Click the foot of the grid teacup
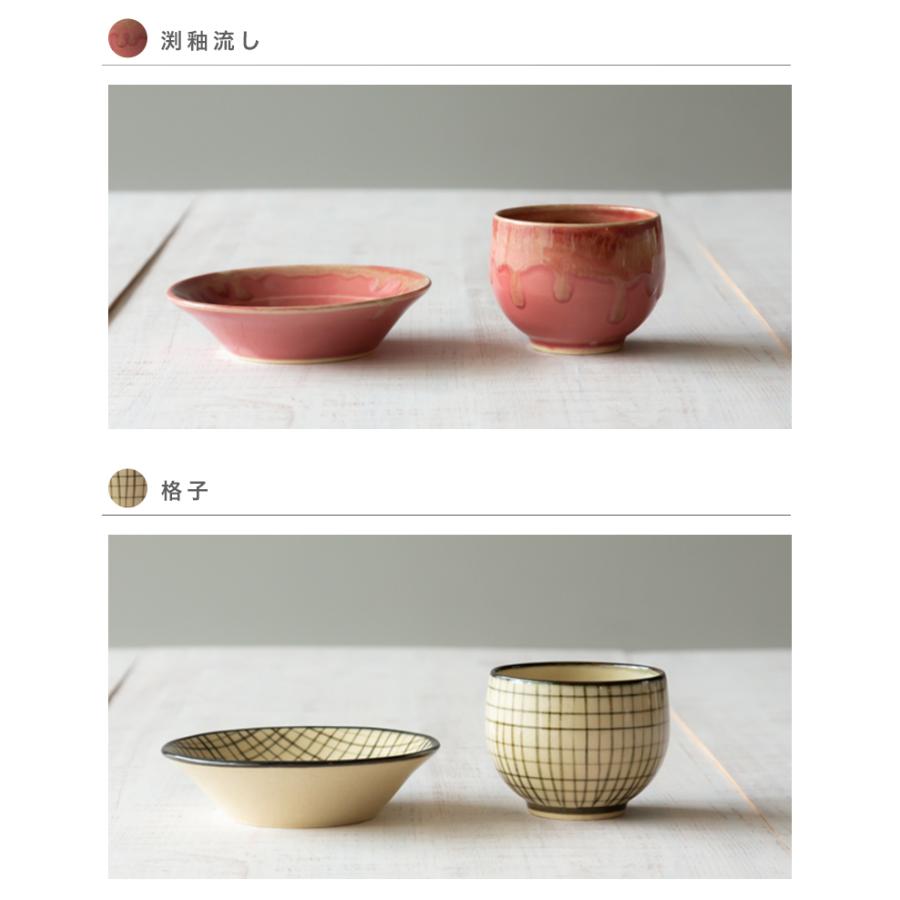The width and height of the screenshot is (900, 900). pos(576,812)
